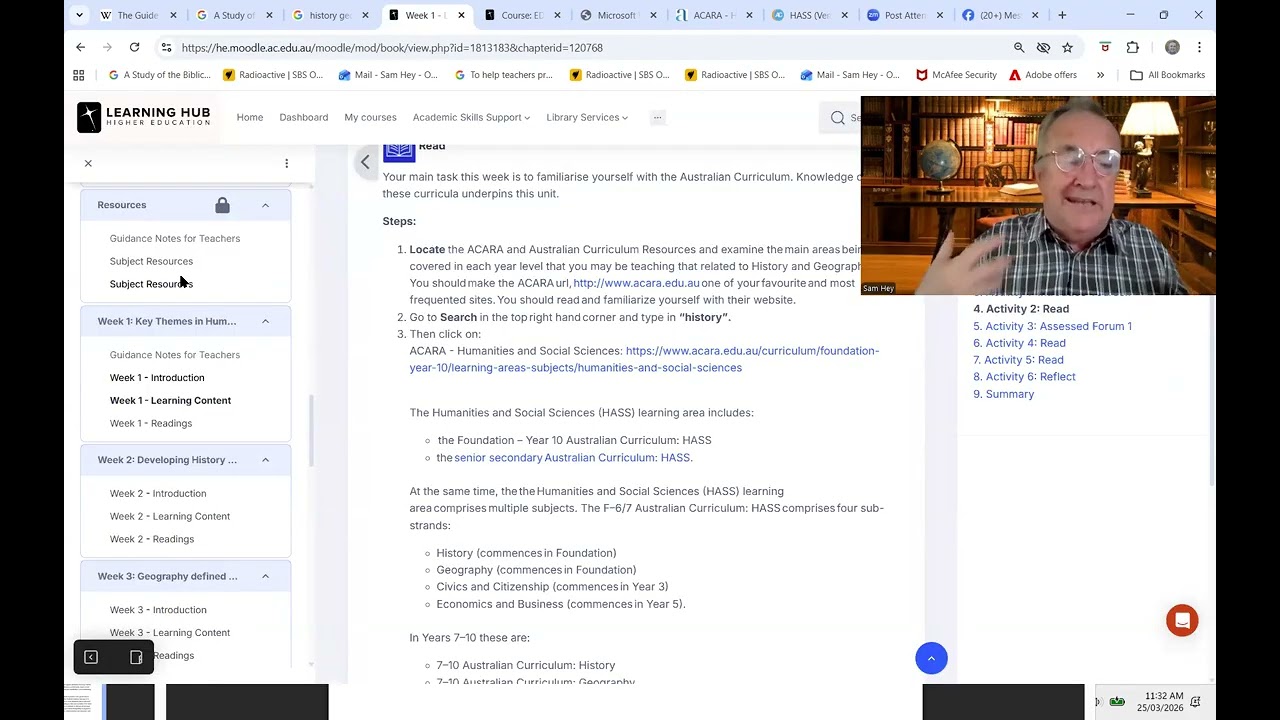This screenshot has height=720, width=1280.
Task: Open the site information icon in address bar
Action: click(166, 47)
